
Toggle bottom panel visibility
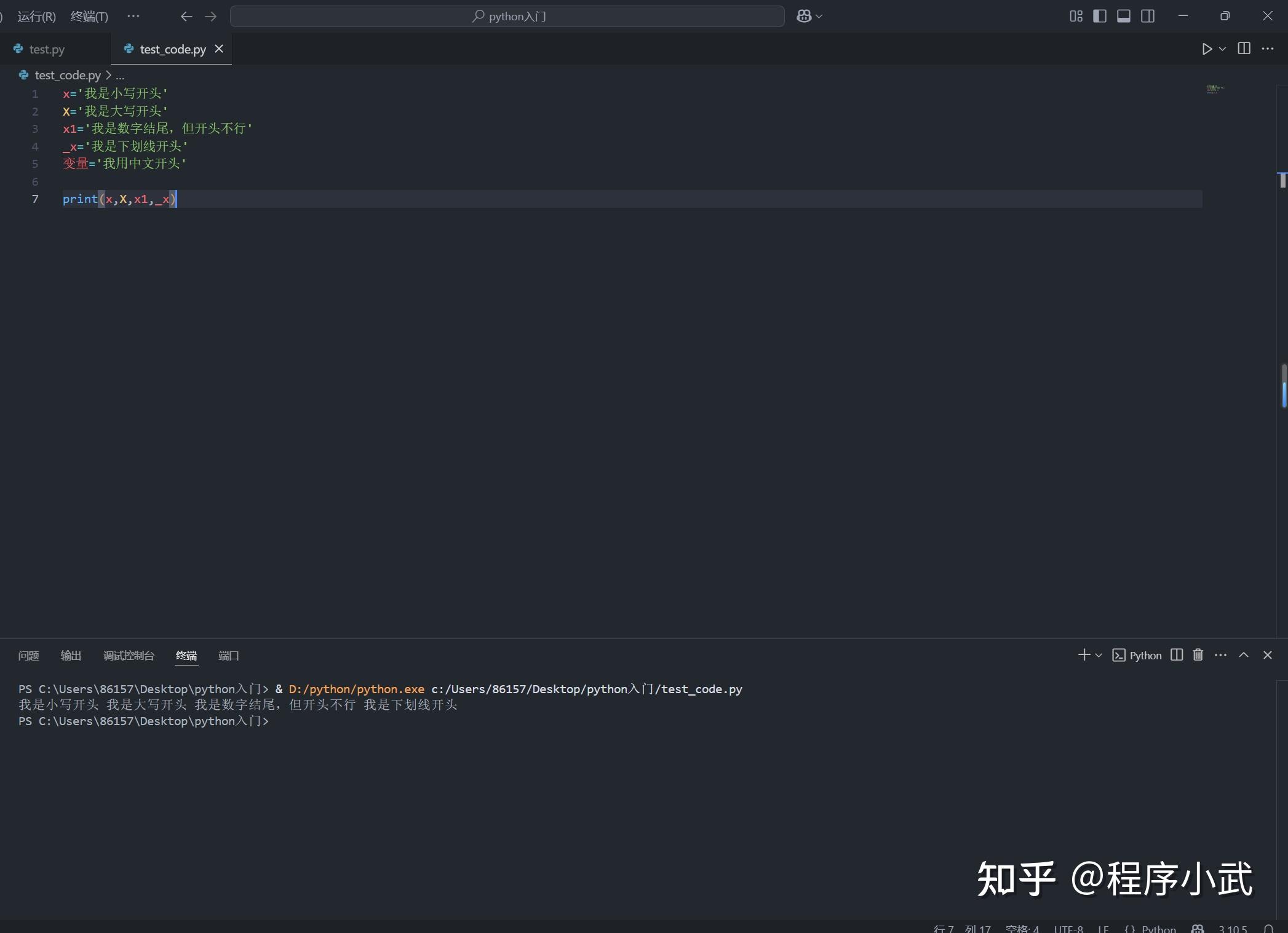point(1124,17)
